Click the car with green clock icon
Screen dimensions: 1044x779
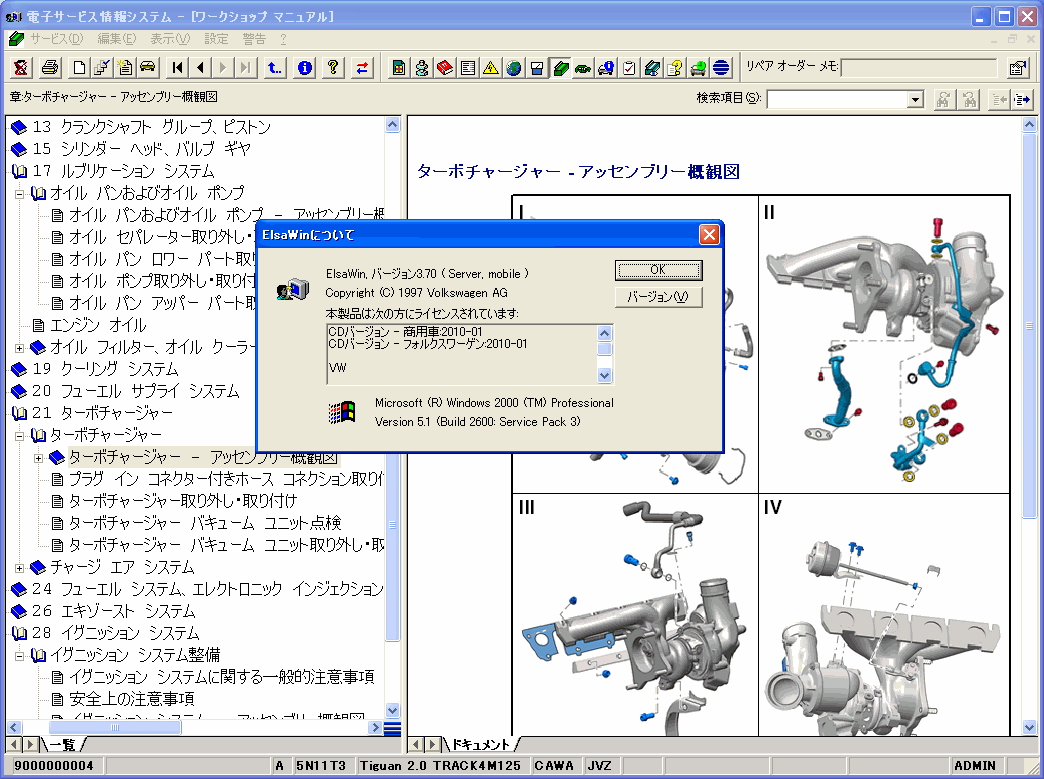(x=698, y=67)
